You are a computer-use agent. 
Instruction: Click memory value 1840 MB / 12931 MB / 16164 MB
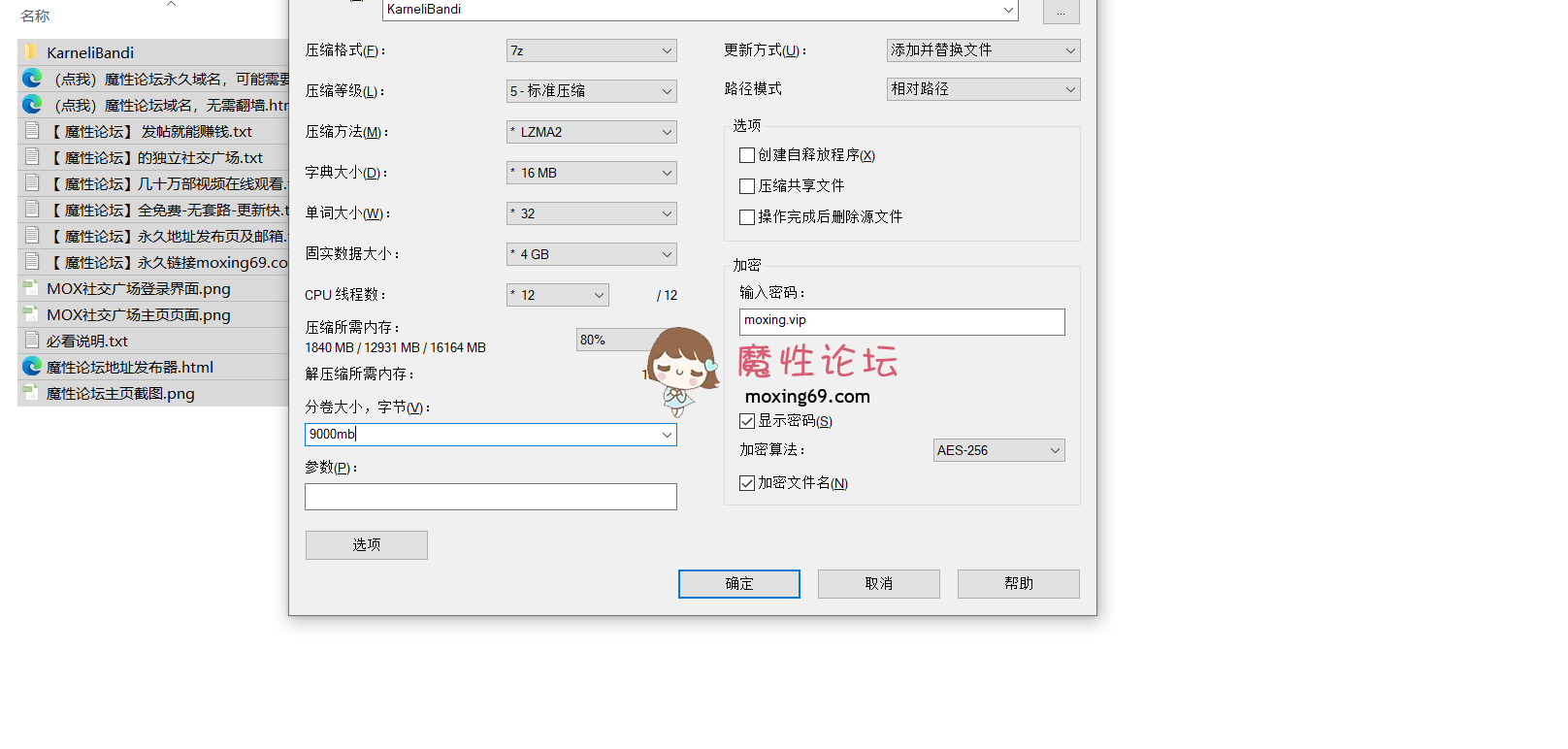(396, 347)
